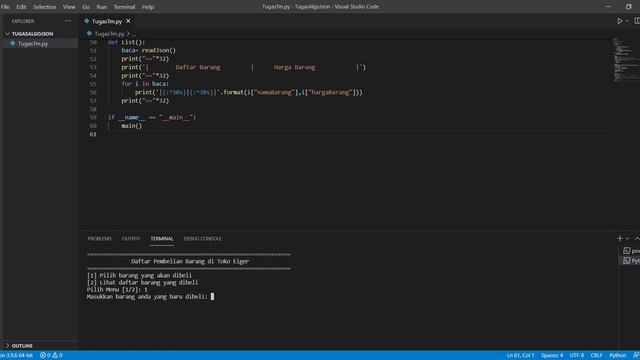The width and height of the screenshot is (640, 360).
Task: Change indentation via Spaces: 4
Action: (x=552, y=355)
